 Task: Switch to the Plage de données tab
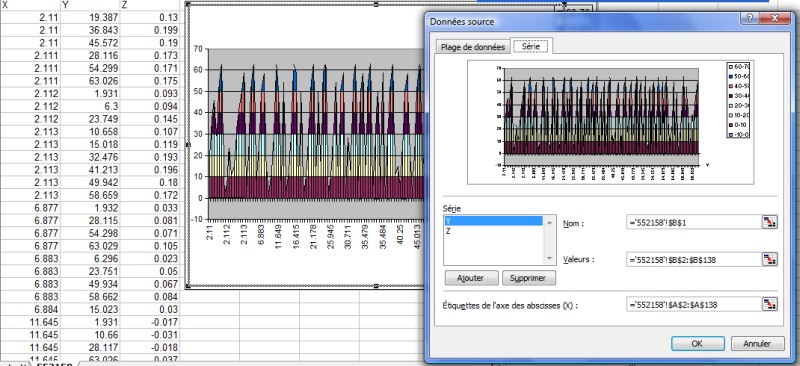[x=472, y=46]
